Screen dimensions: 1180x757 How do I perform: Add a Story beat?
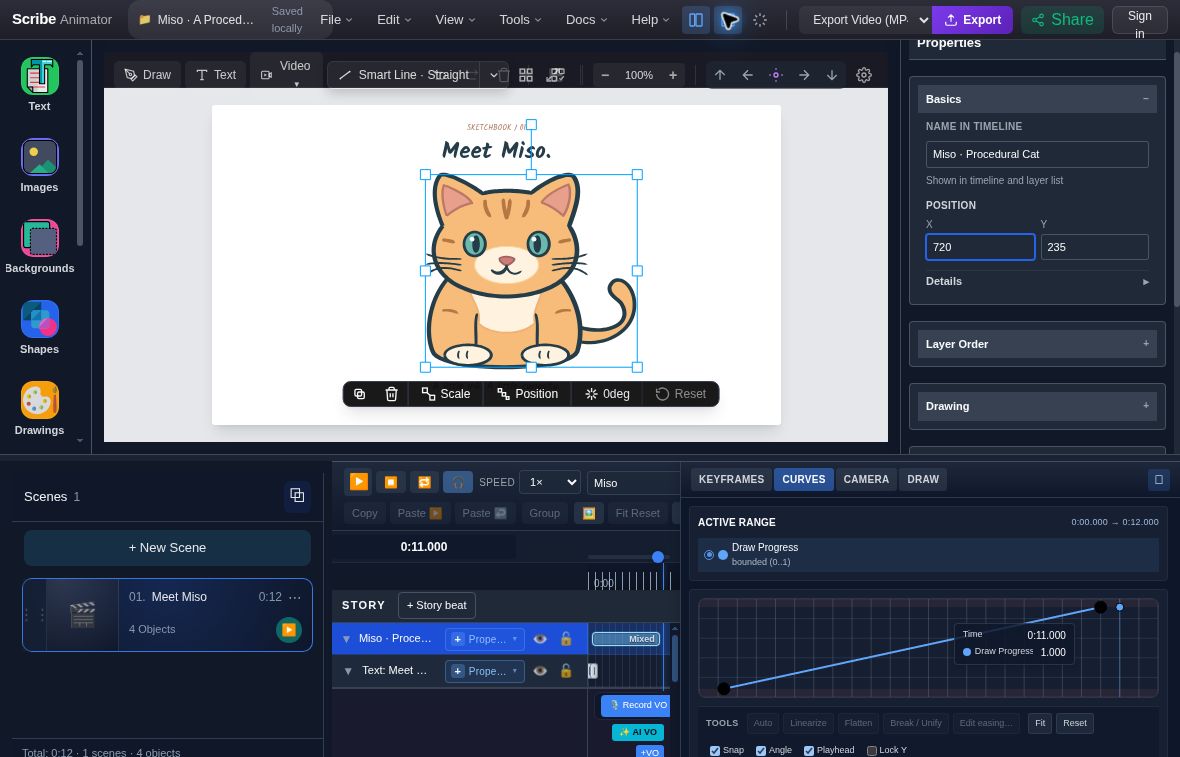pos(436,605)
